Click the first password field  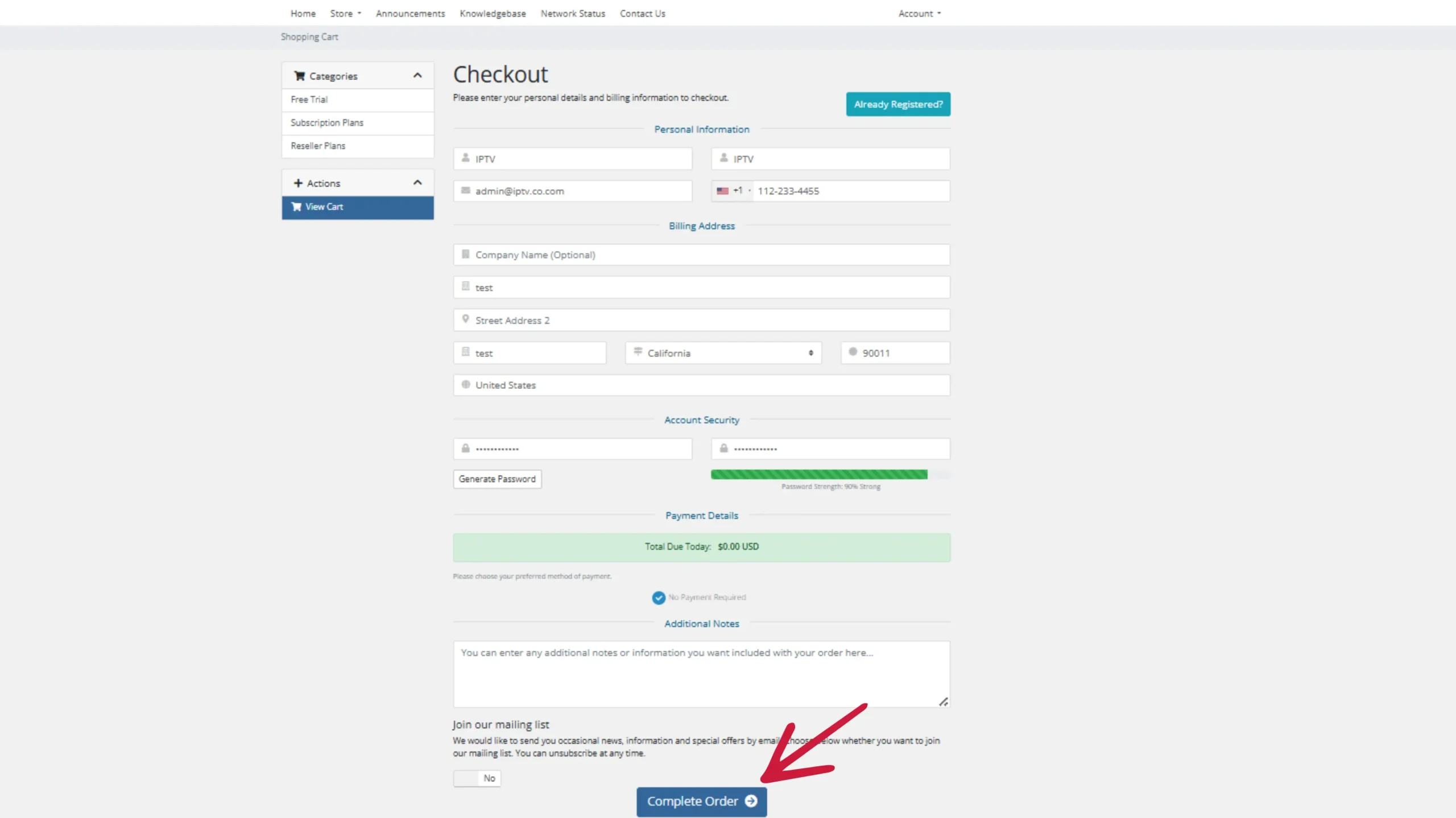coord(573,449)
